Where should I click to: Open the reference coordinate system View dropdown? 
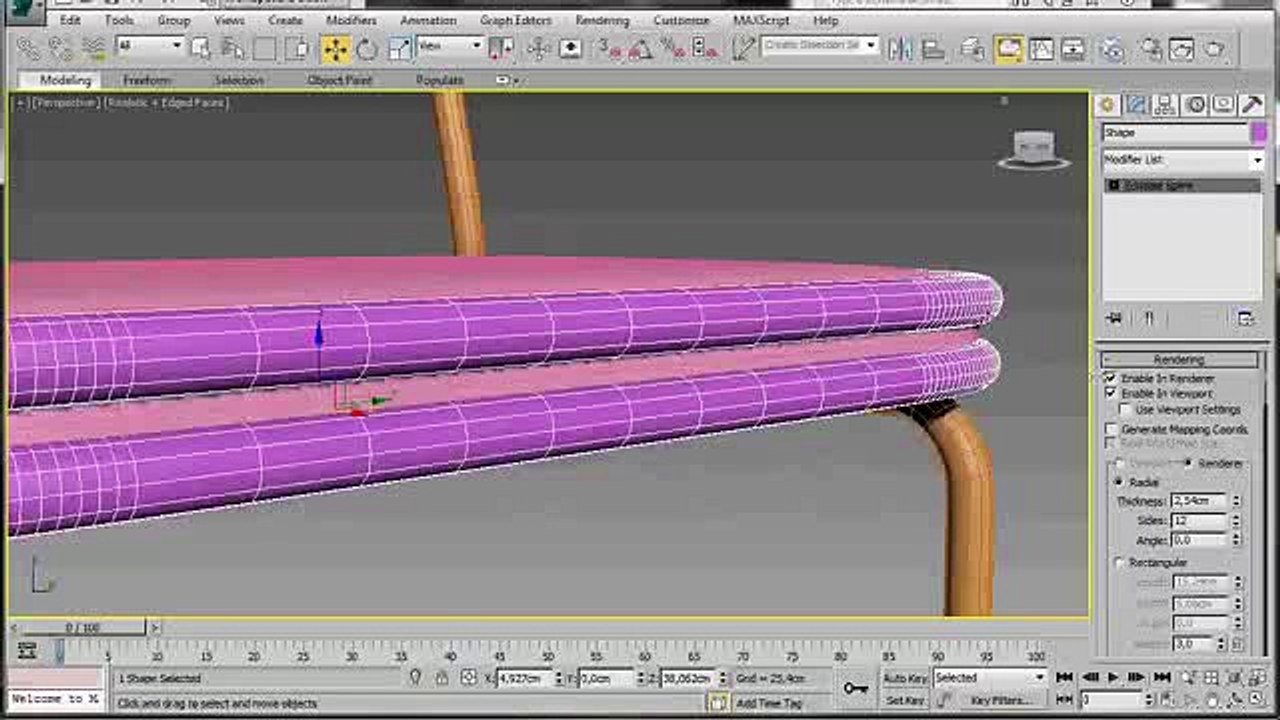[450, 46]
